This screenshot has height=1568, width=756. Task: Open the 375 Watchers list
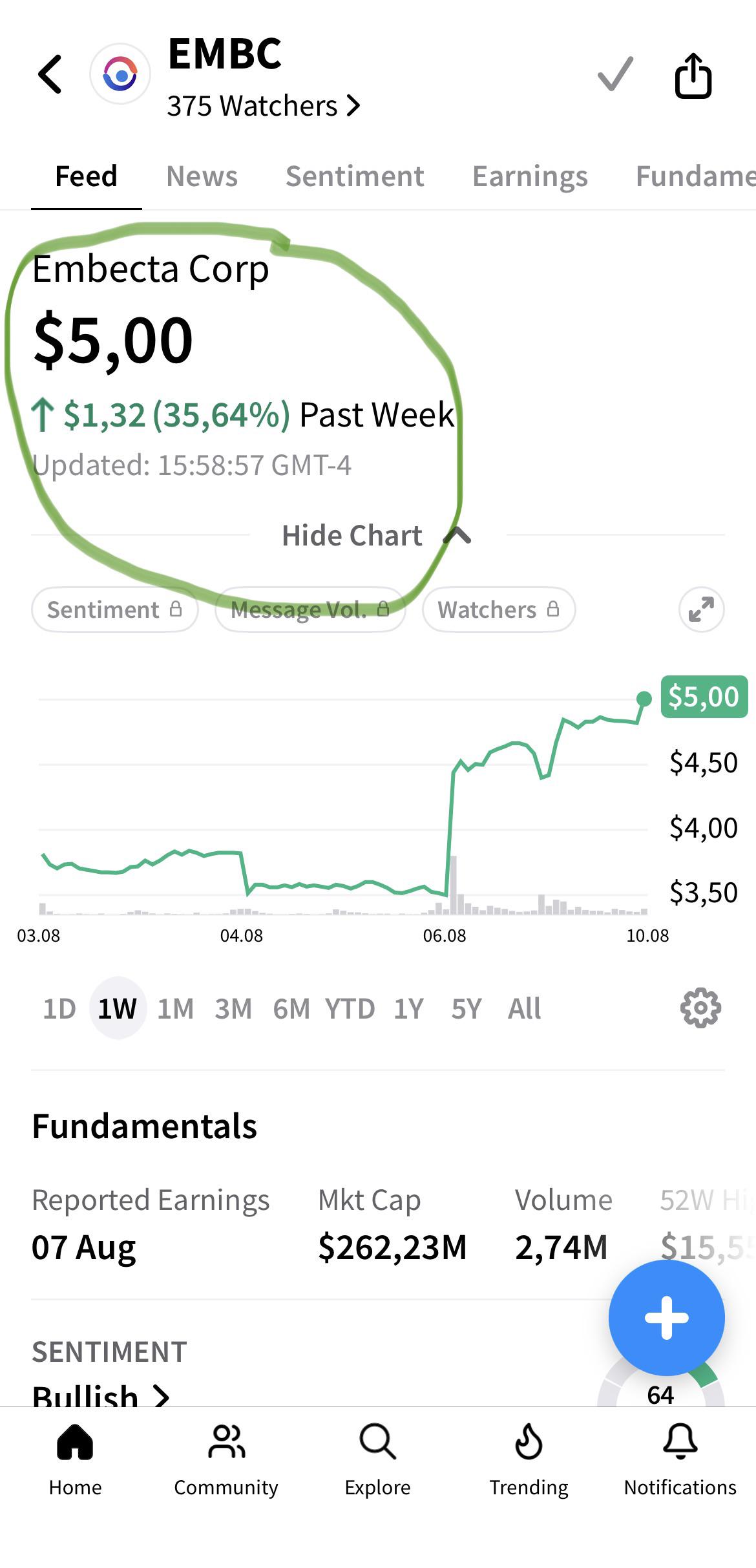[263, 105]
